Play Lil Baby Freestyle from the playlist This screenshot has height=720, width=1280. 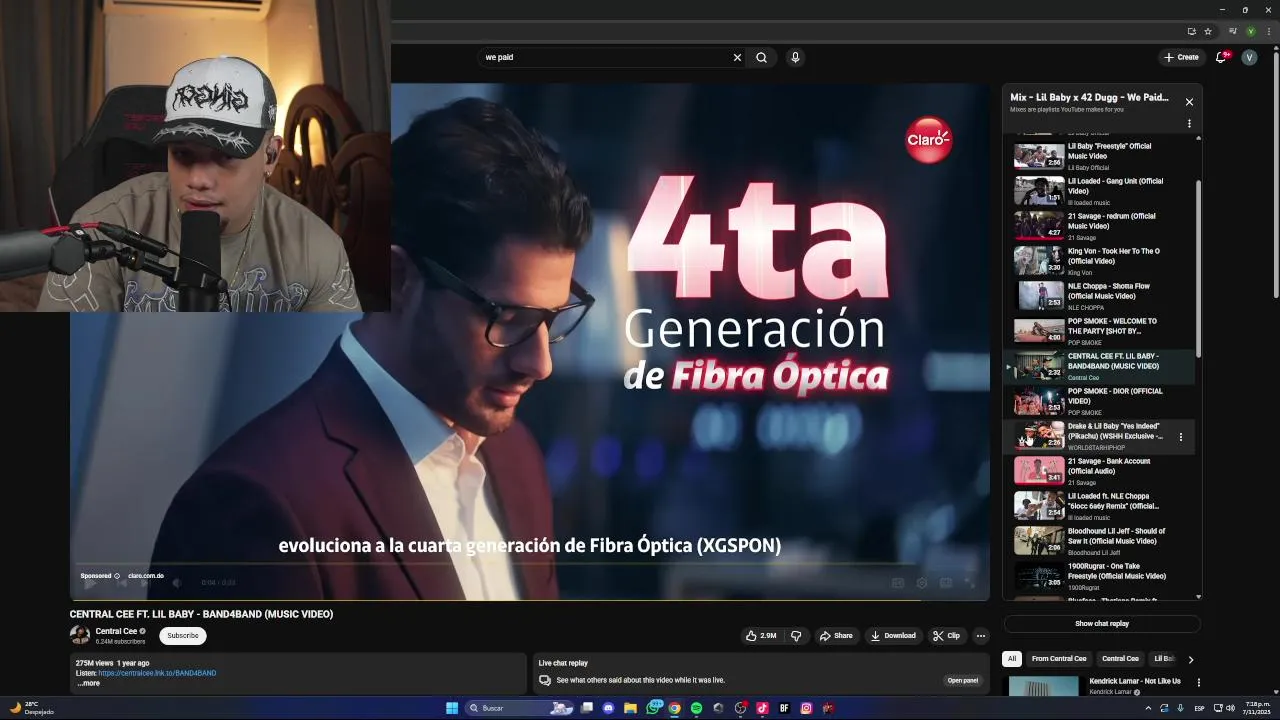1098,156
